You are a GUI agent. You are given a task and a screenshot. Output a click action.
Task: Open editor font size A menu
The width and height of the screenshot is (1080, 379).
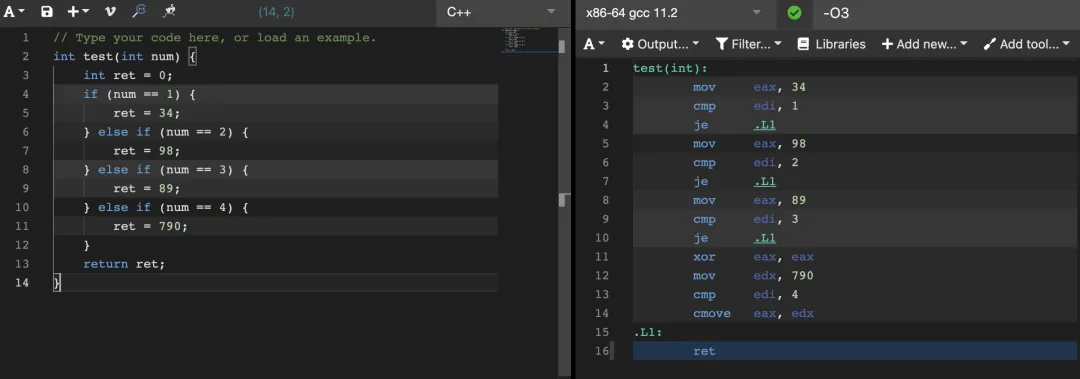(x=14, y=12)
